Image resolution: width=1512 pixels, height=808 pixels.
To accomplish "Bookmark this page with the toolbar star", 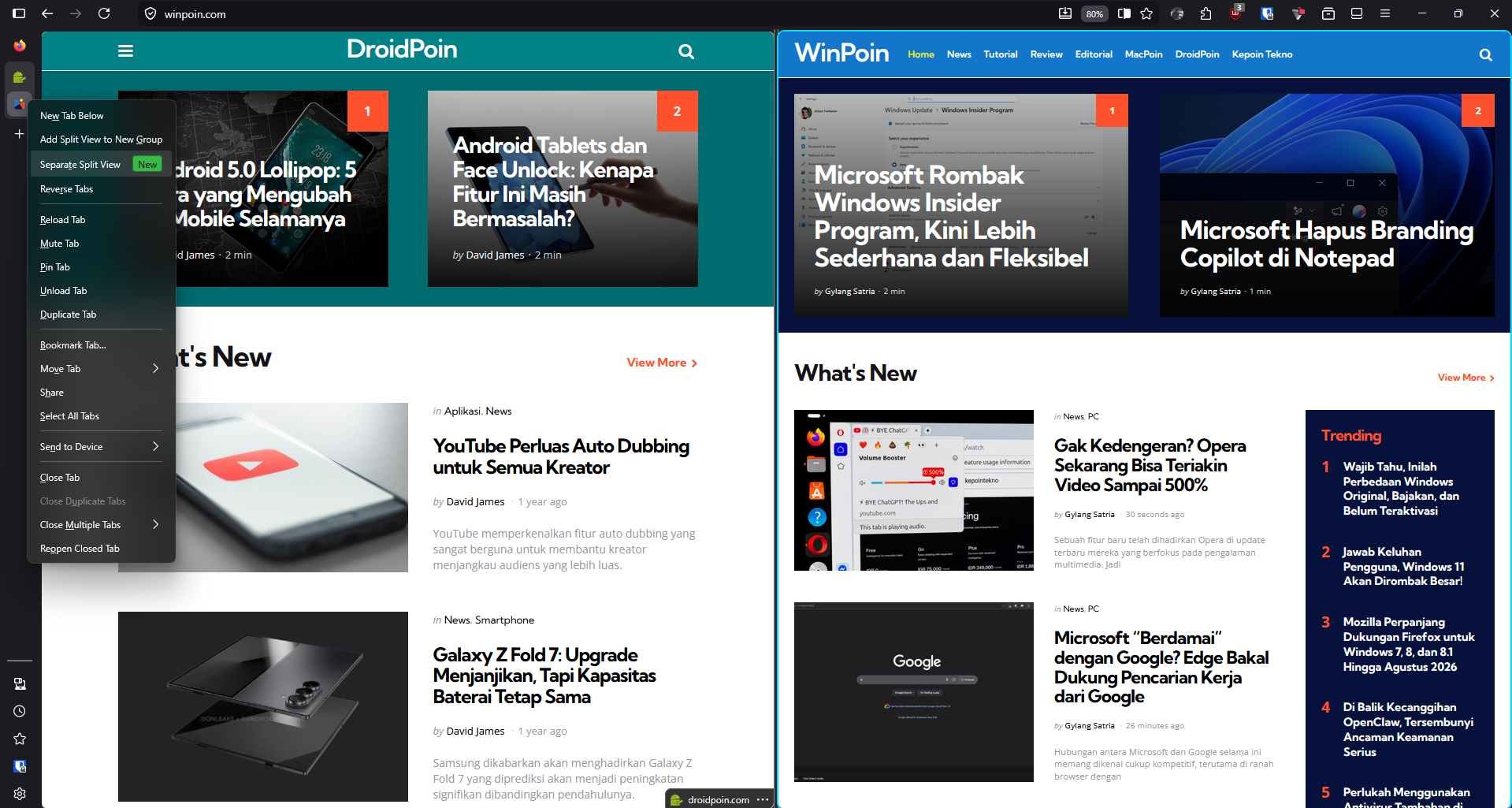I will pyautogui.click(x=1146, y=13).
